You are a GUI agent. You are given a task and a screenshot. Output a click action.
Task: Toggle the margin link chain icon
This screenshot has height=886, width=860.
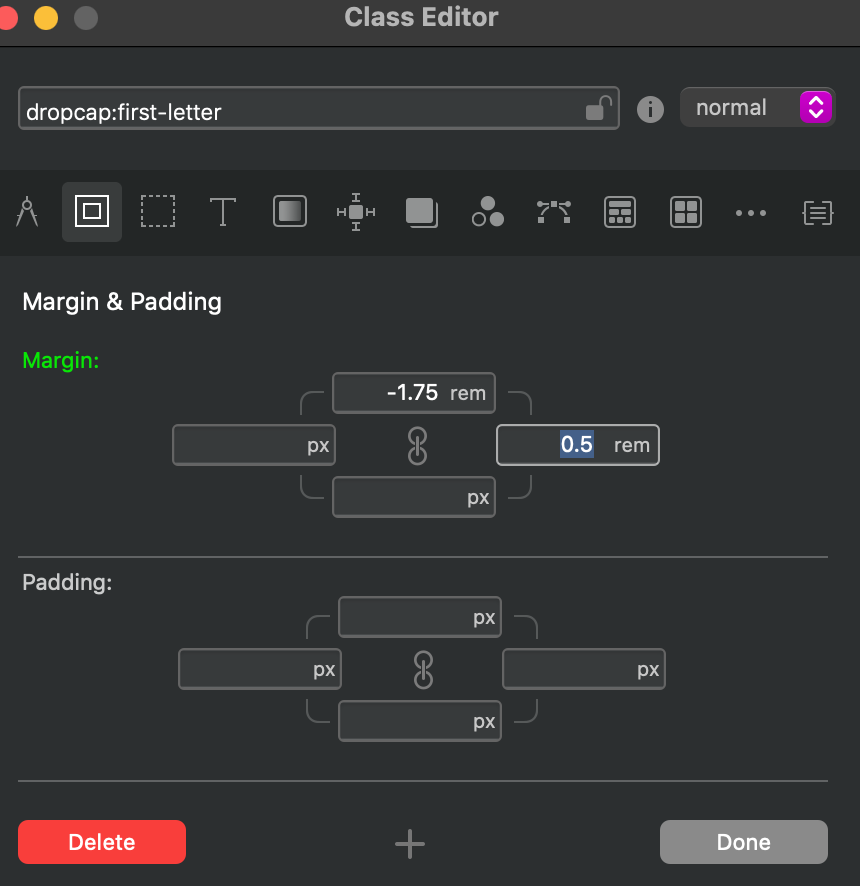(418, 446)
